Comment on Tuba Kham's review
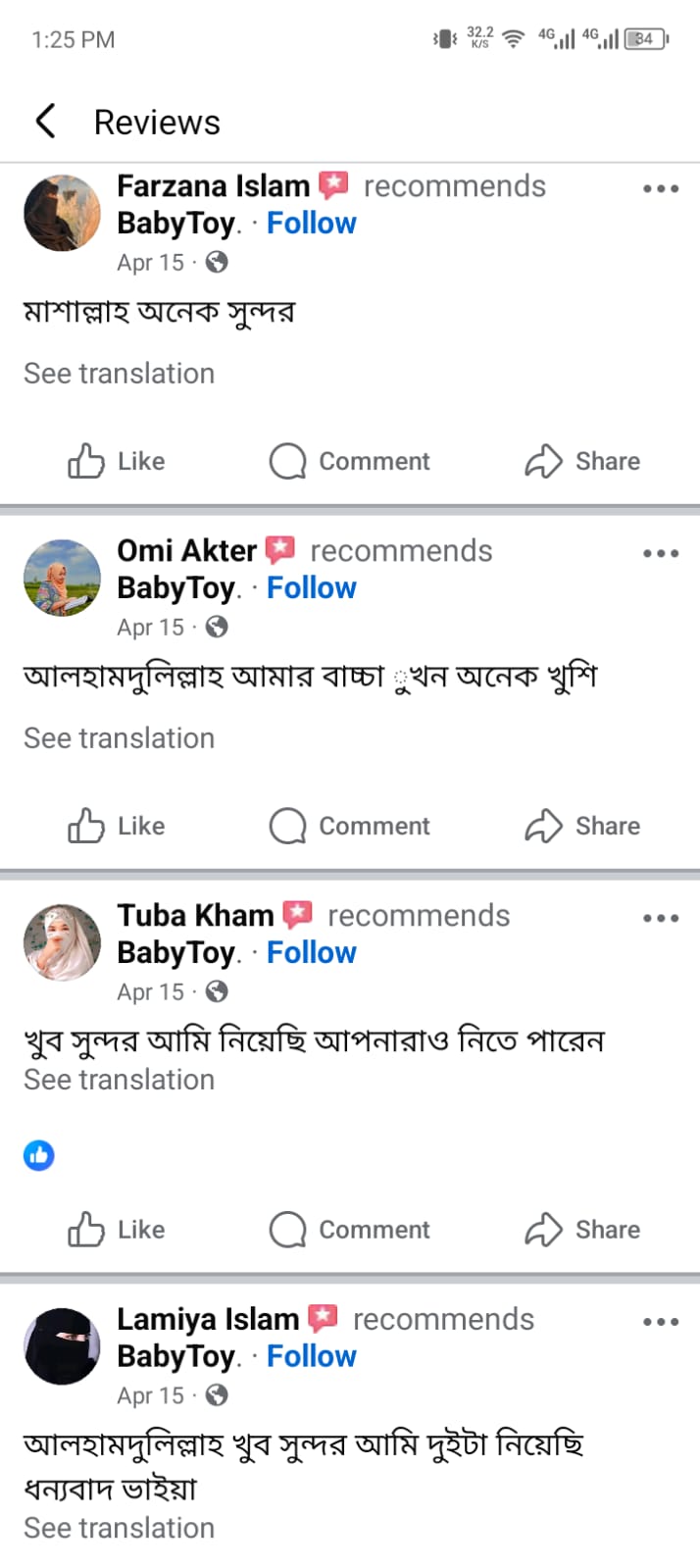 [x=350, y=1230]
